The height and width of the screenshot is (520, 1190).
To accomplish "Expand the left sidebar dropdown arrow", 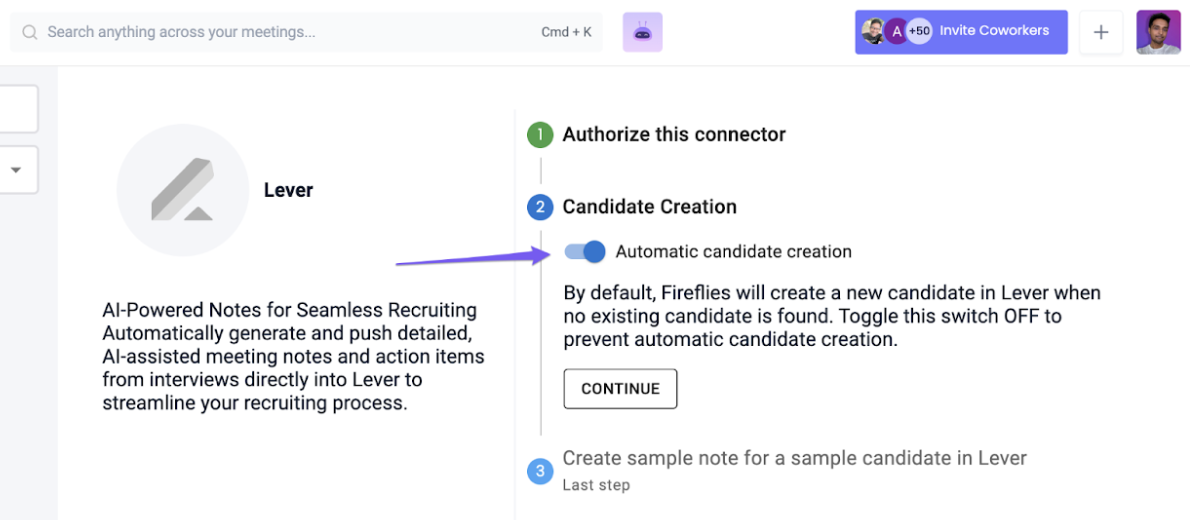I will [x=15, y=170].
